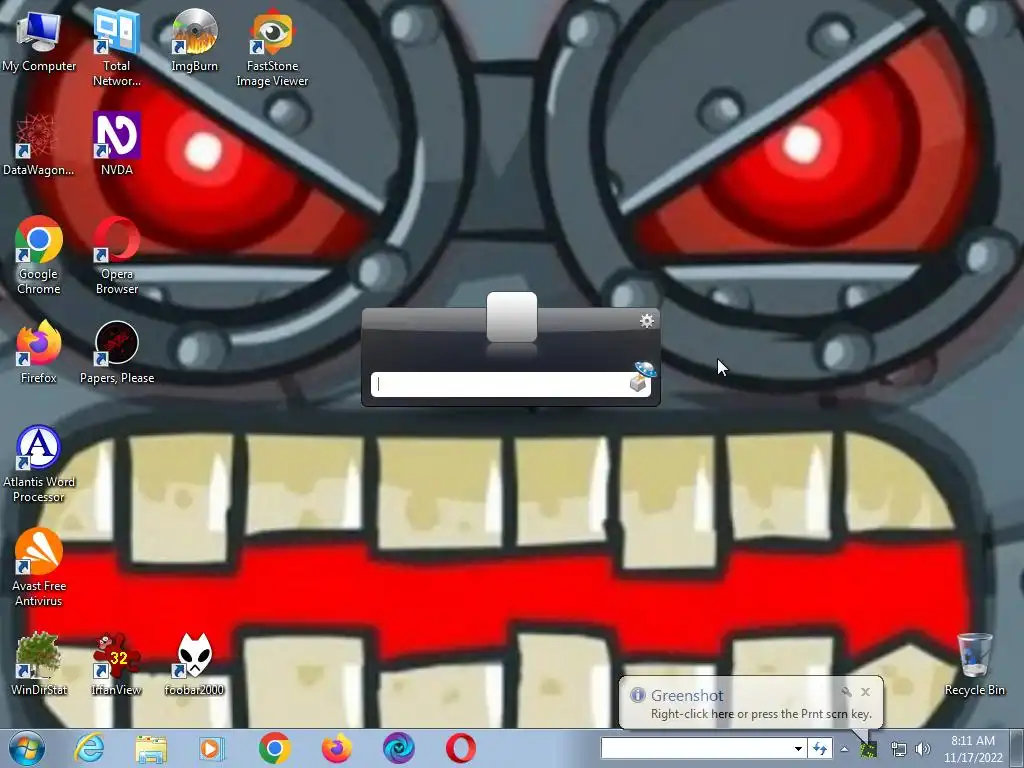The image size is (1024, 768).
Task: Open Windows Media Player from taskbar
Action: pyautogui.click(x=211, y=748)
